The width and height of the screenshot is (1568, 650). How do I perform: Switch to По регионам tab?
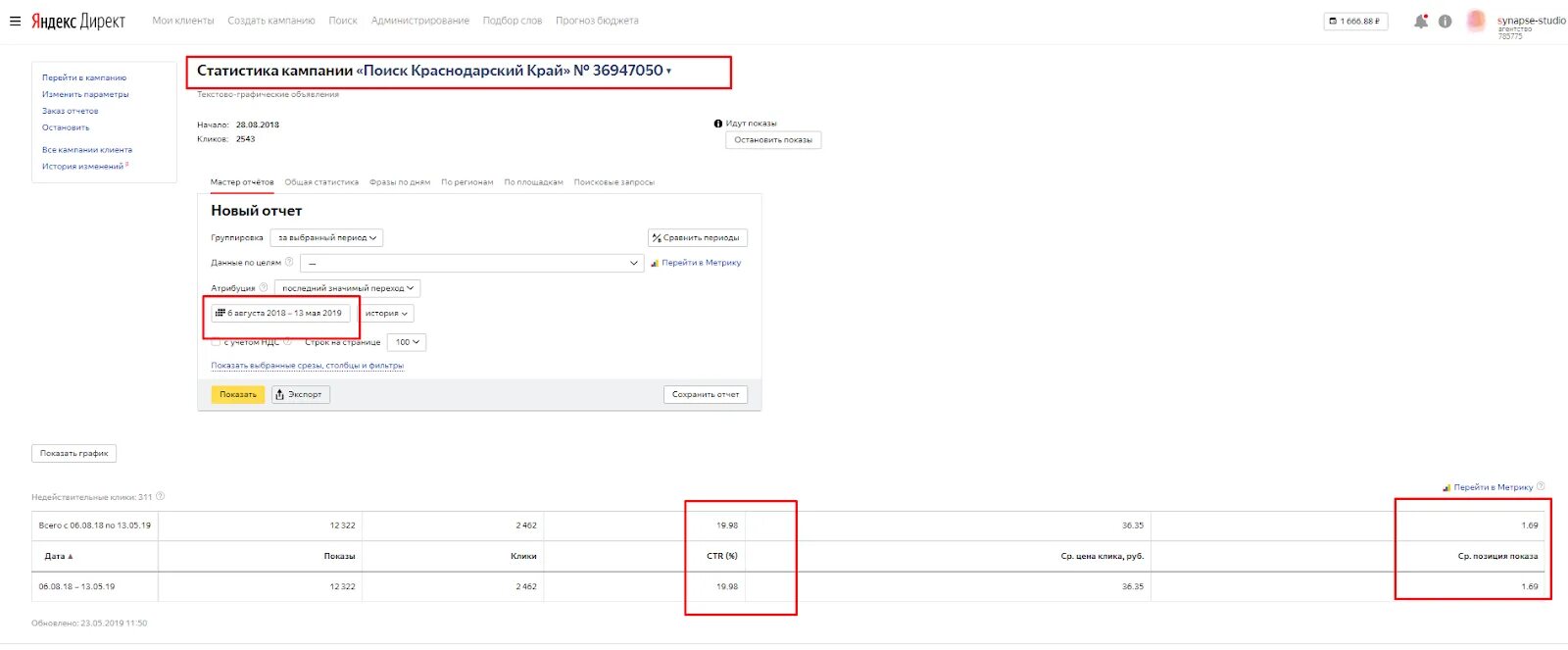467,182
